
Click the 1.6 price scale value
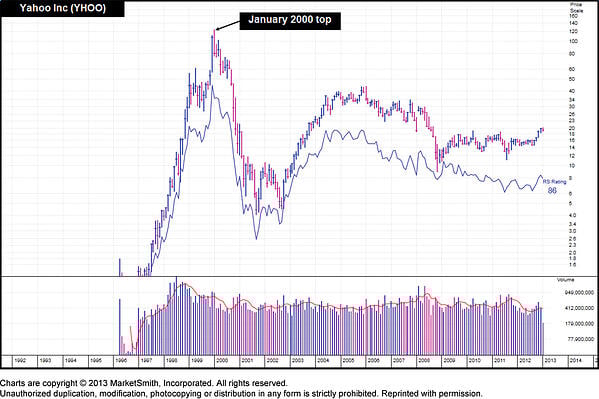tap(573, 265)
